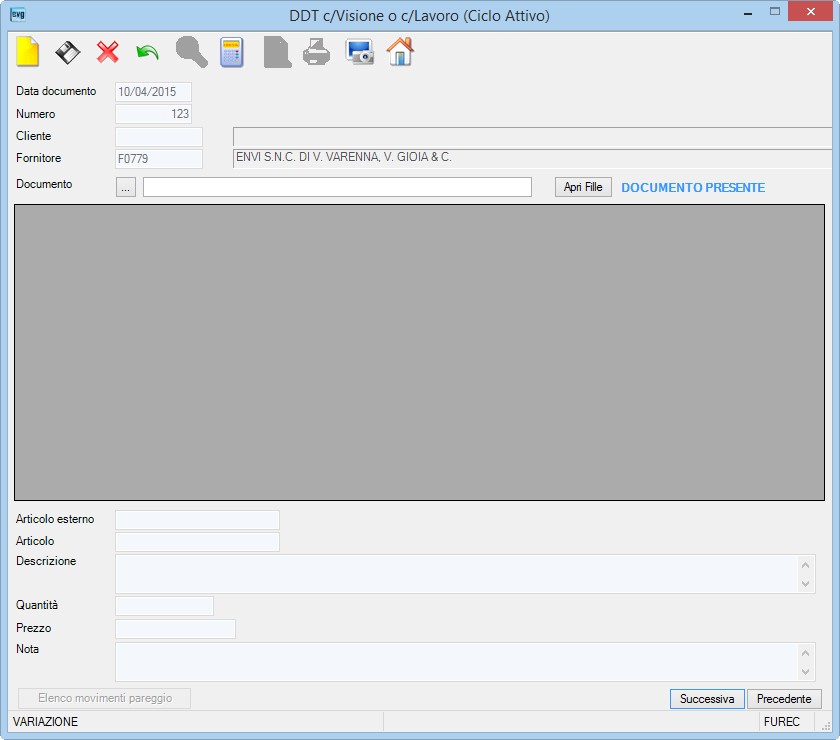The image size is (840, 740).
Task: Click the floppy disk save icon
Action: [x=68, y=53]
